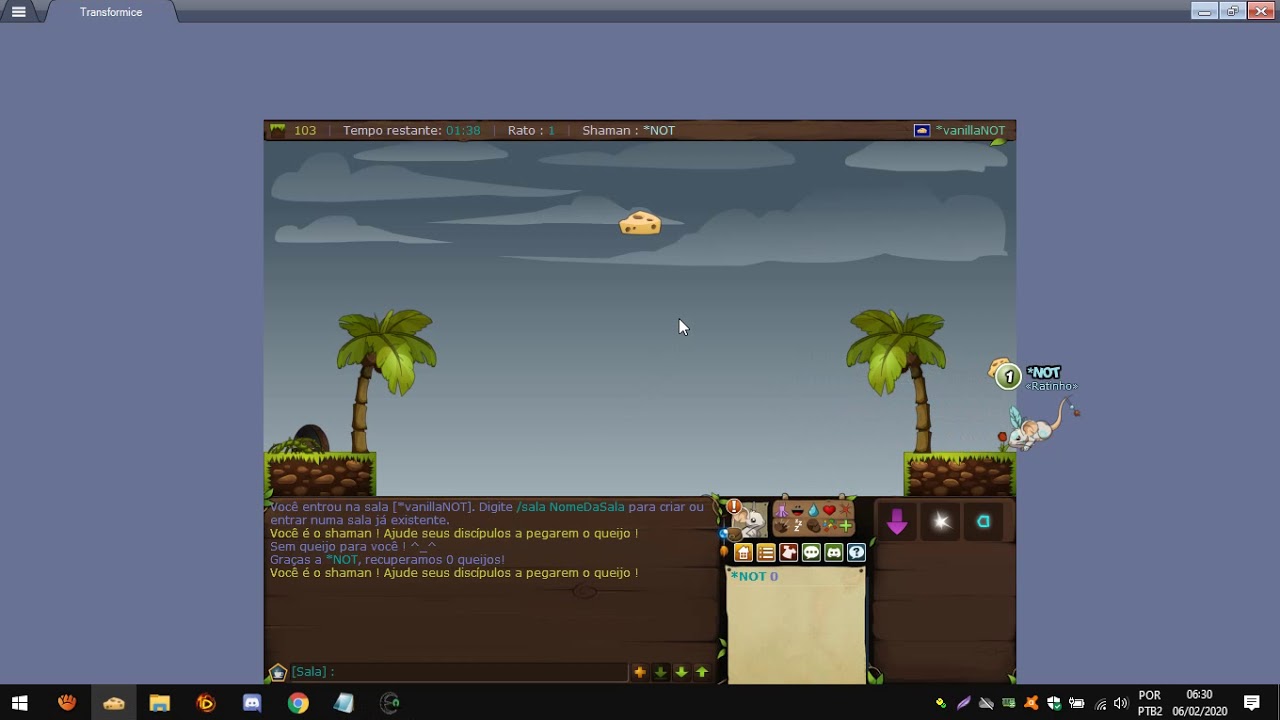The image size is (1280, 720).
Task: Open the shop shirt icon
Action: 789,552
